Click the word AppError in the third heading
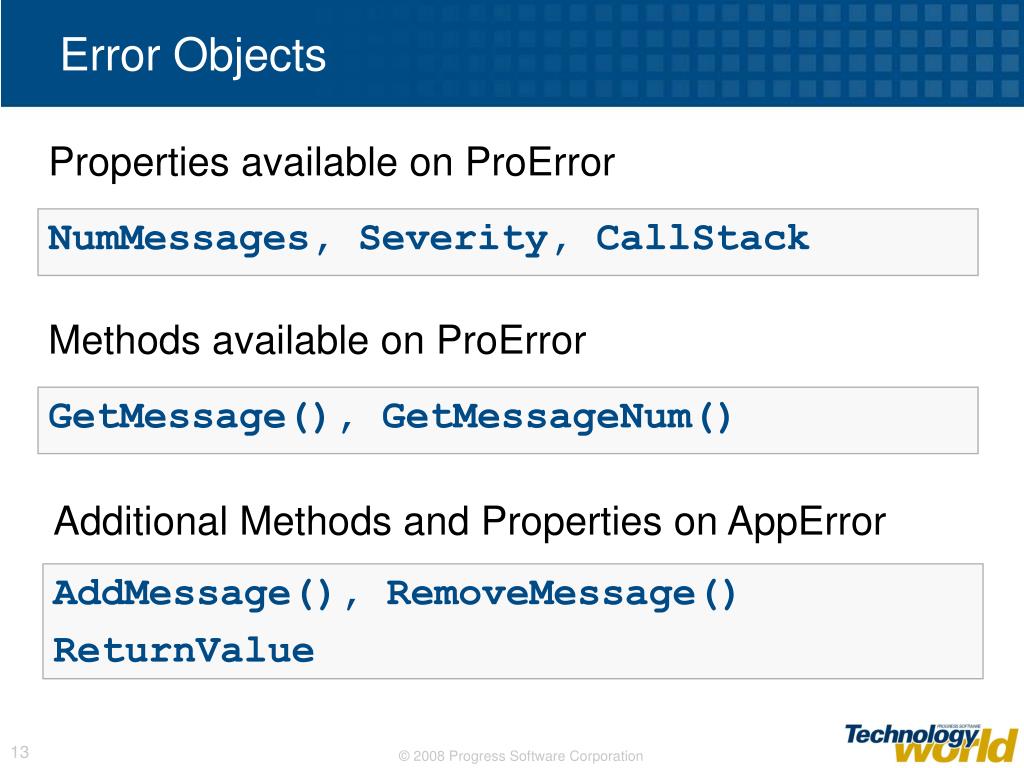 click(807, 522)
